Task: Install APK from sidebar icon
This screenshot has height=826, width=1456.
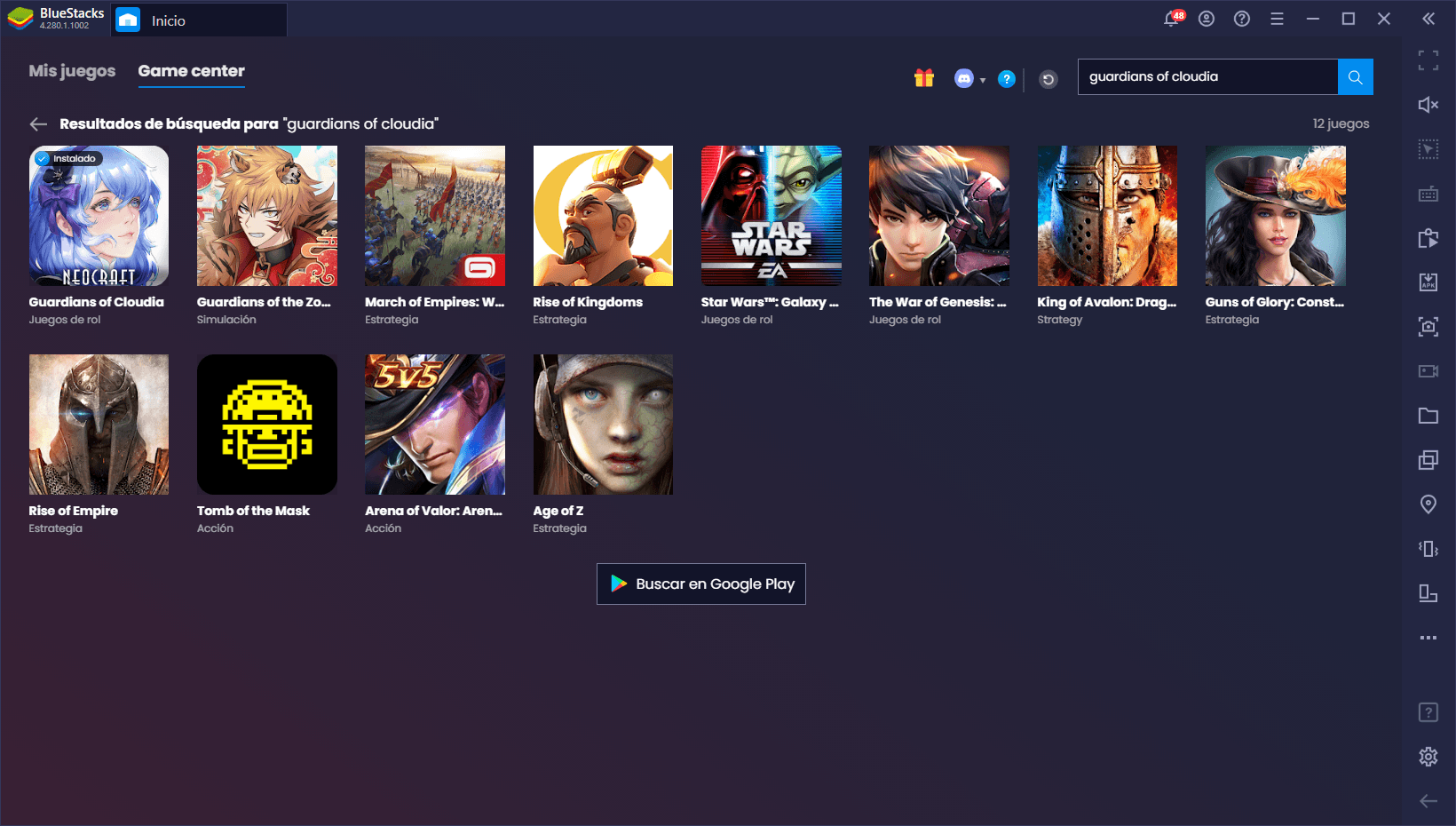Action: (1428, 282)
